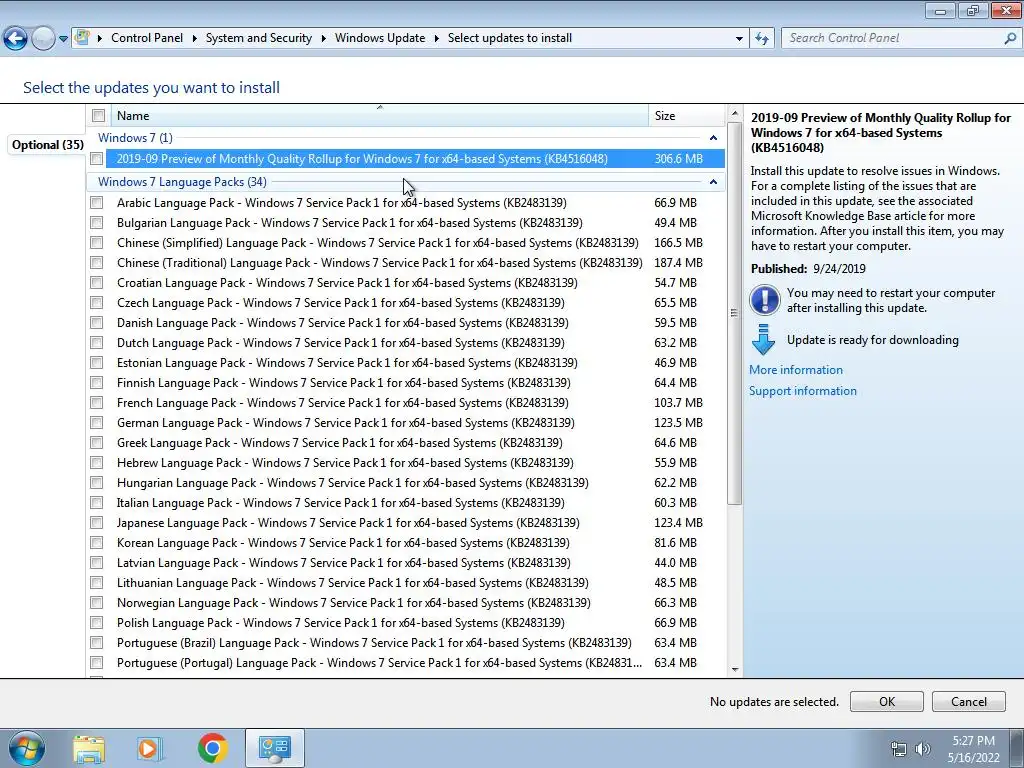1024x768 pixels.
Task: Check Chinese (Simplified) Language Pack checkbox
Action: (x=97, y=243)
